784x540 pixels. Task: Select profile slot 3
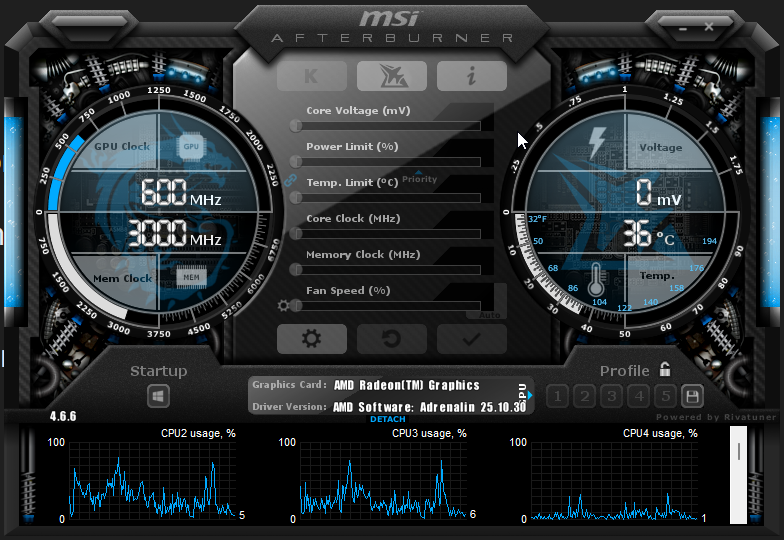[x=612, y=396]
